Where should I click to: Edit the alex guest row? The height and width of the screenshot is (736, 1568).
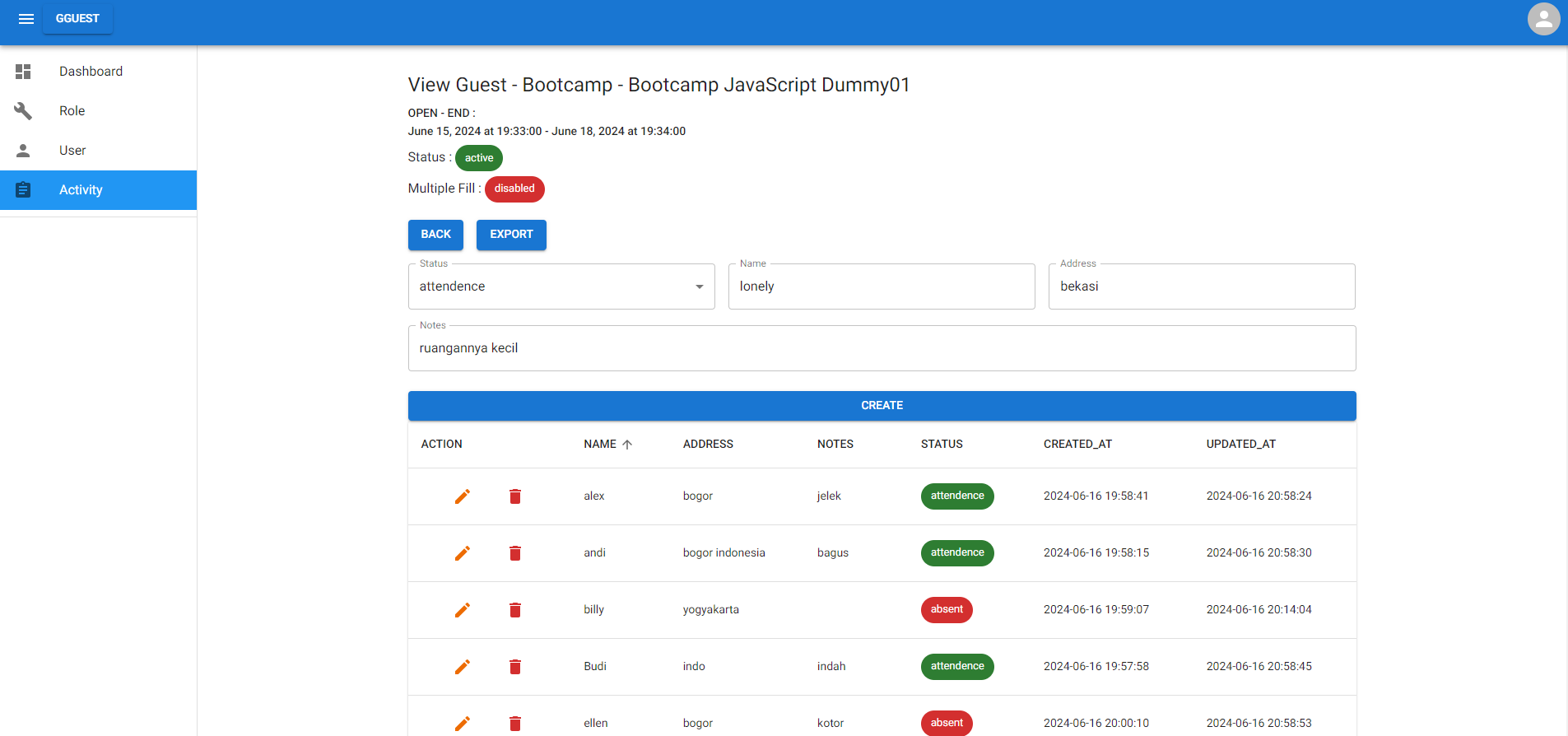click(463, 496)
